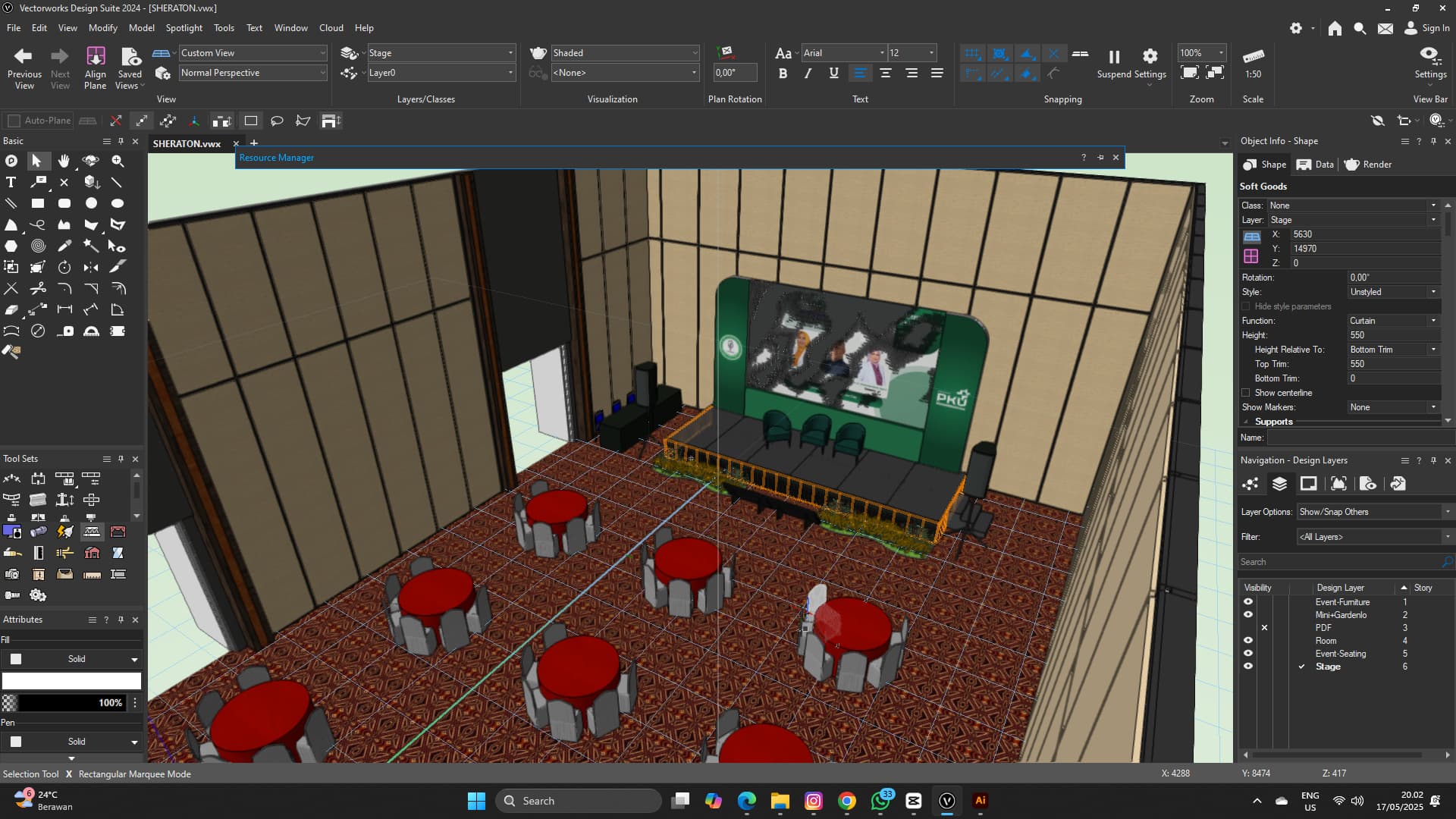The height and width of the screenshot is (819, 1456).
Task: Select the Pan tool
Action: pyautogui.click(x=64, y=161)
